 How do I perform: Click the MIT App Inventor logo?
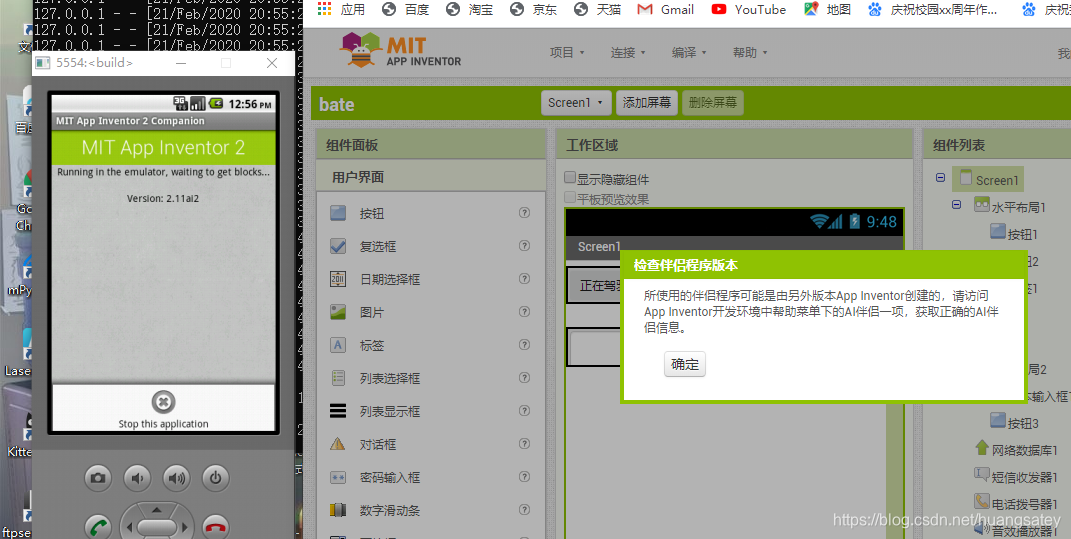pyautogui.click(x=400, y=50)
